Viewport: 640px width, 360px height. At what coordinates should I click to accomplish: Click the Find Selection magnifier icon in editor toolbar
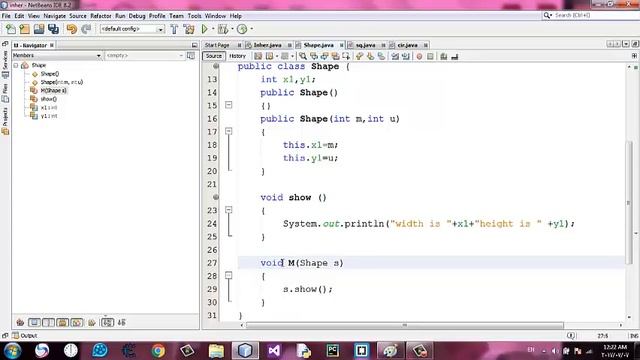(x=303, y=56)
